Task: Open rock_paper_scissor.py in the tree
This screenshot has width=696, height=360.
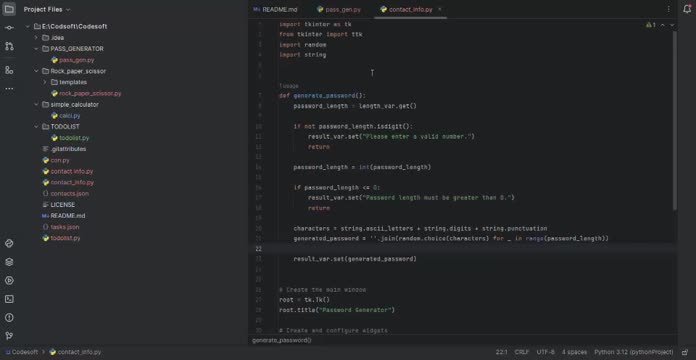Action: click(x=90, y=94)
